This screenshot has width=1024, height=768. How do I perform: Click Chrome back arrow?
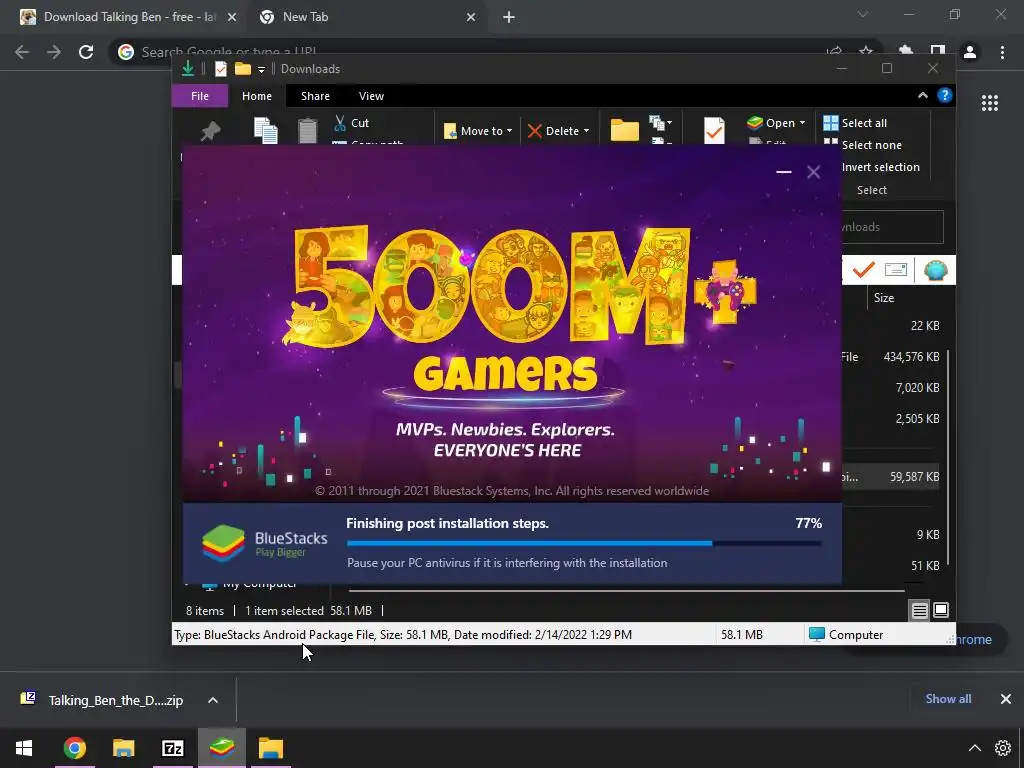(x=22, y=52)
